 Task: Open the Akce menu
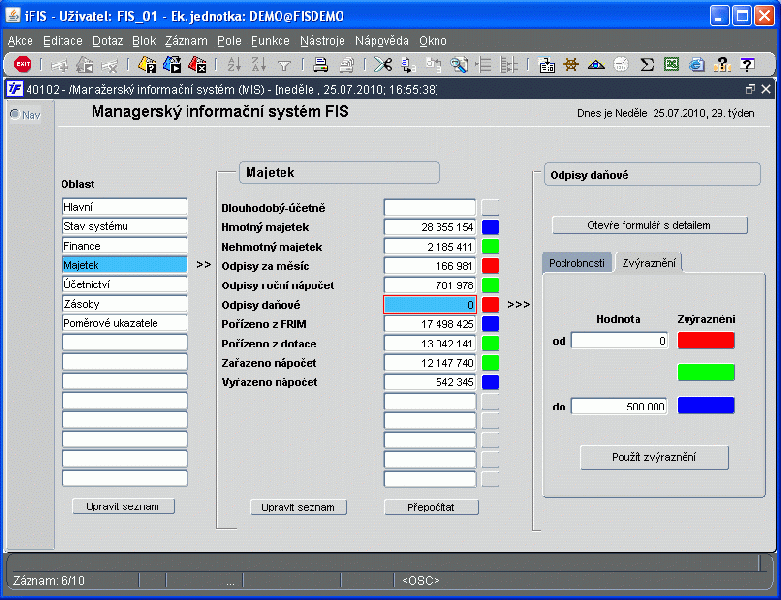(20, 41)
